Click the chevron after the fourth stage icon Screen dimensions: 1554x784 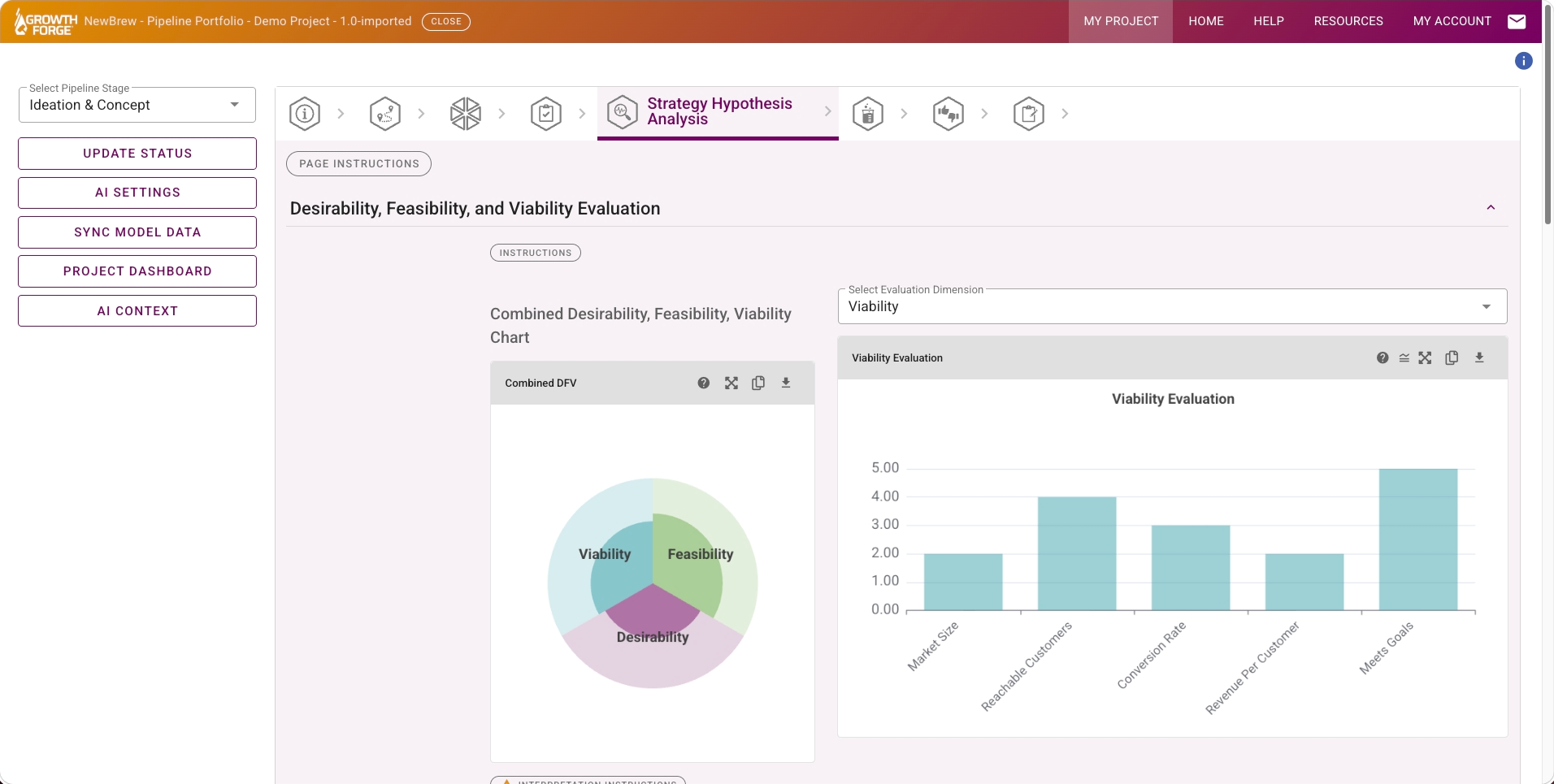582,114
